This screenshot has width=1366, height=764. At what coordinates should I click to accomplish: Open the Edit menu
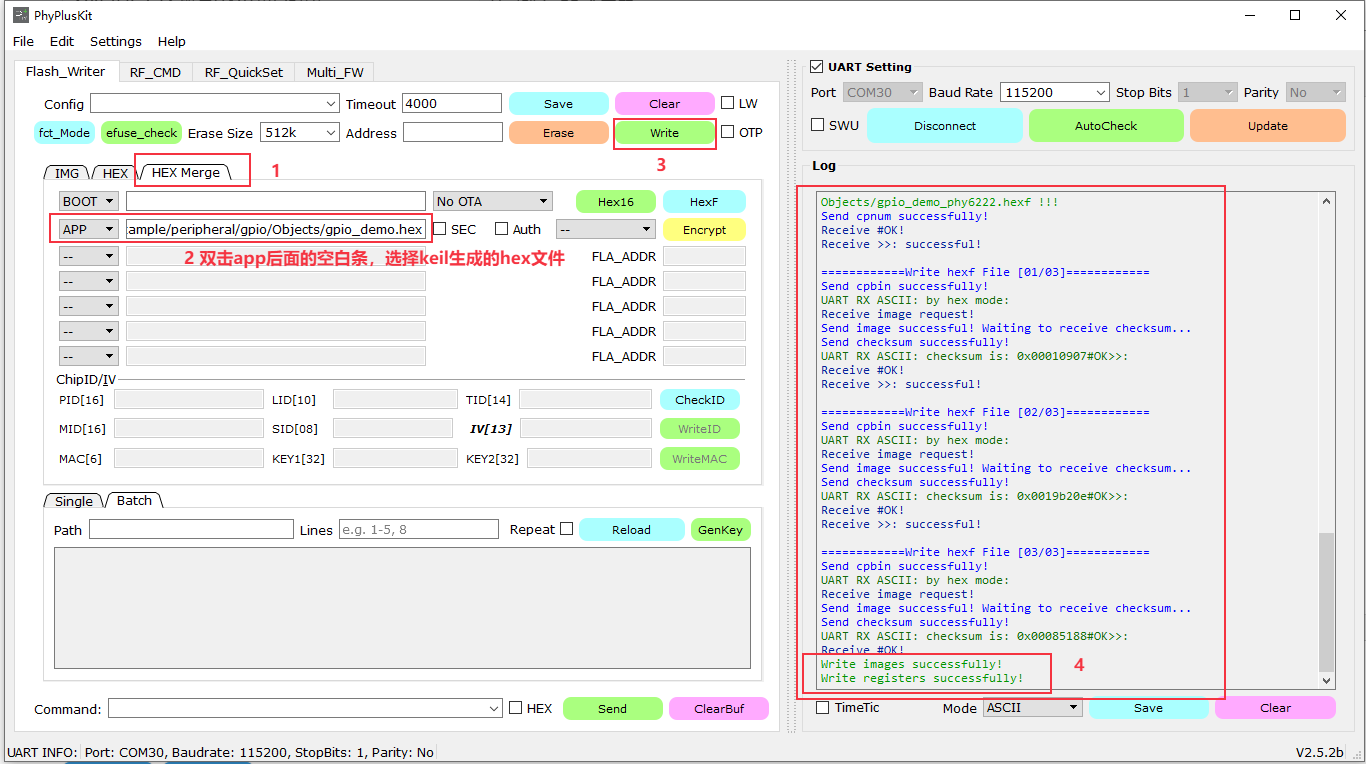pos(62,41)
